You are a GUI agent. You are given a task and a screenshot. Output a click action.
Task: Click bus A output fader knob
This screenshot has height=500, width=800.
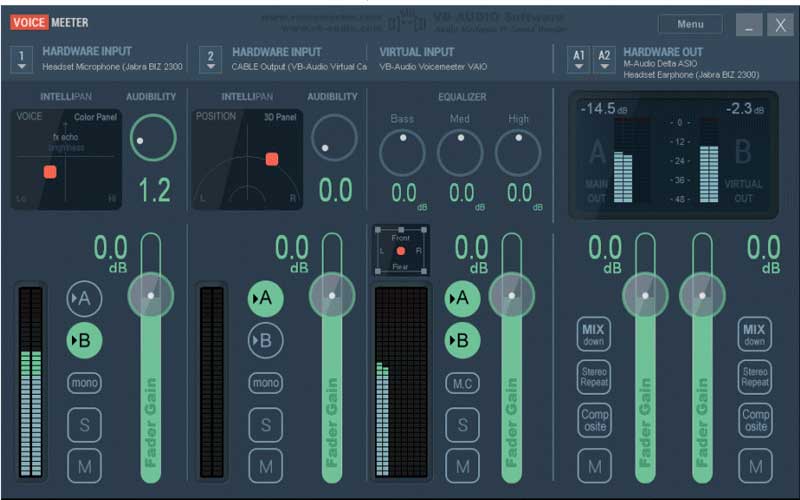645,295
